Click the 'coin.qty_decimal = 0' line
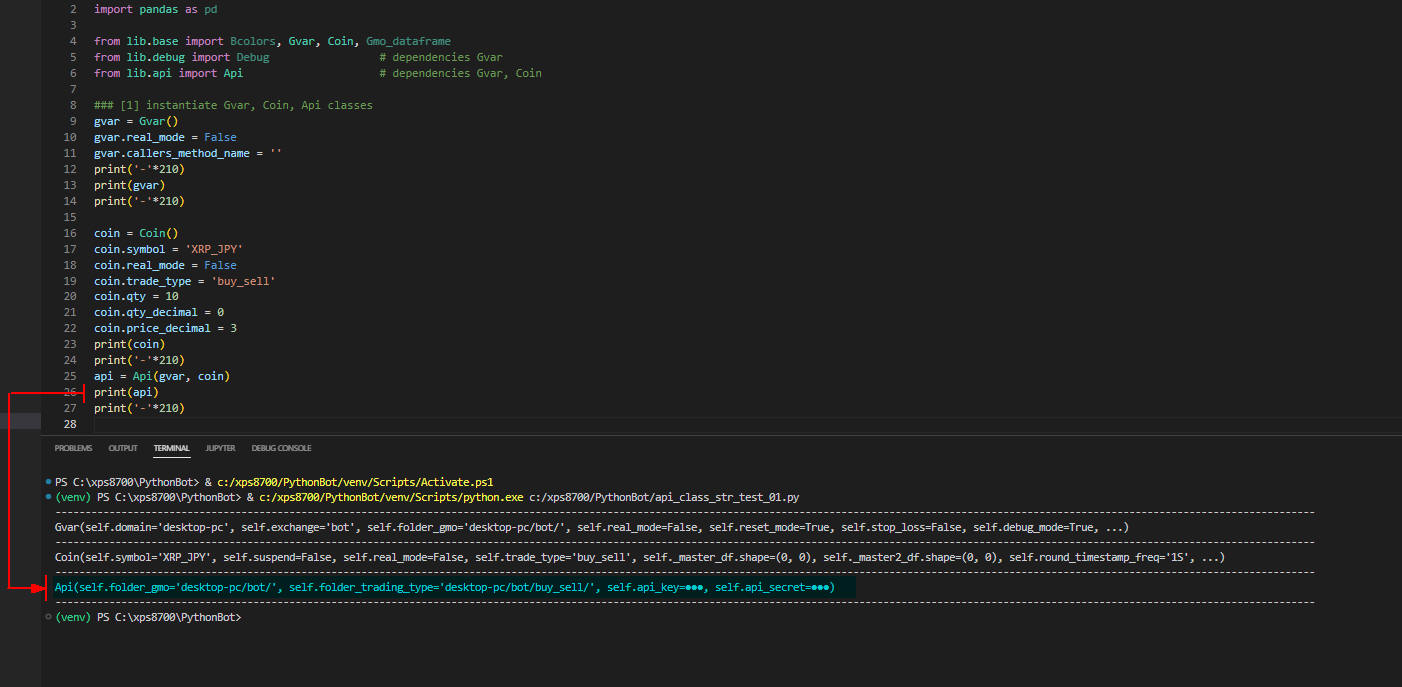Viewport: 1402px width, 687px height. pyautogui.click(x=159, y=313)
